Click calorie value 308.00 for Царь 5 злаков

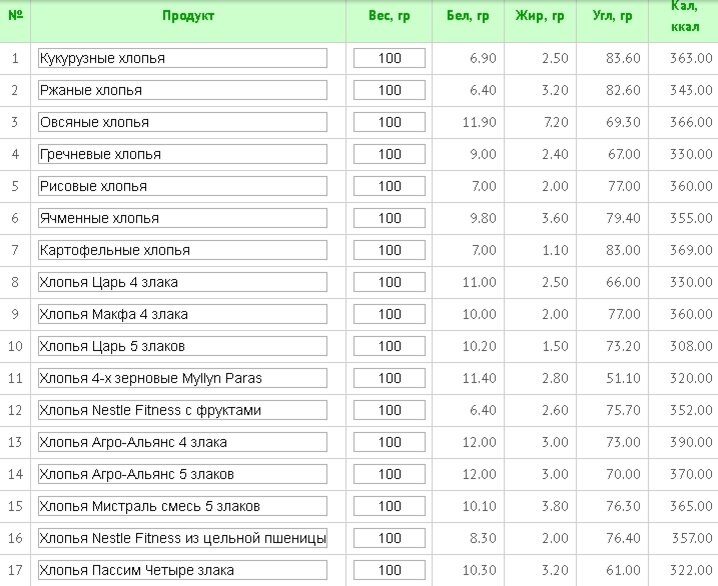(691, 346)
